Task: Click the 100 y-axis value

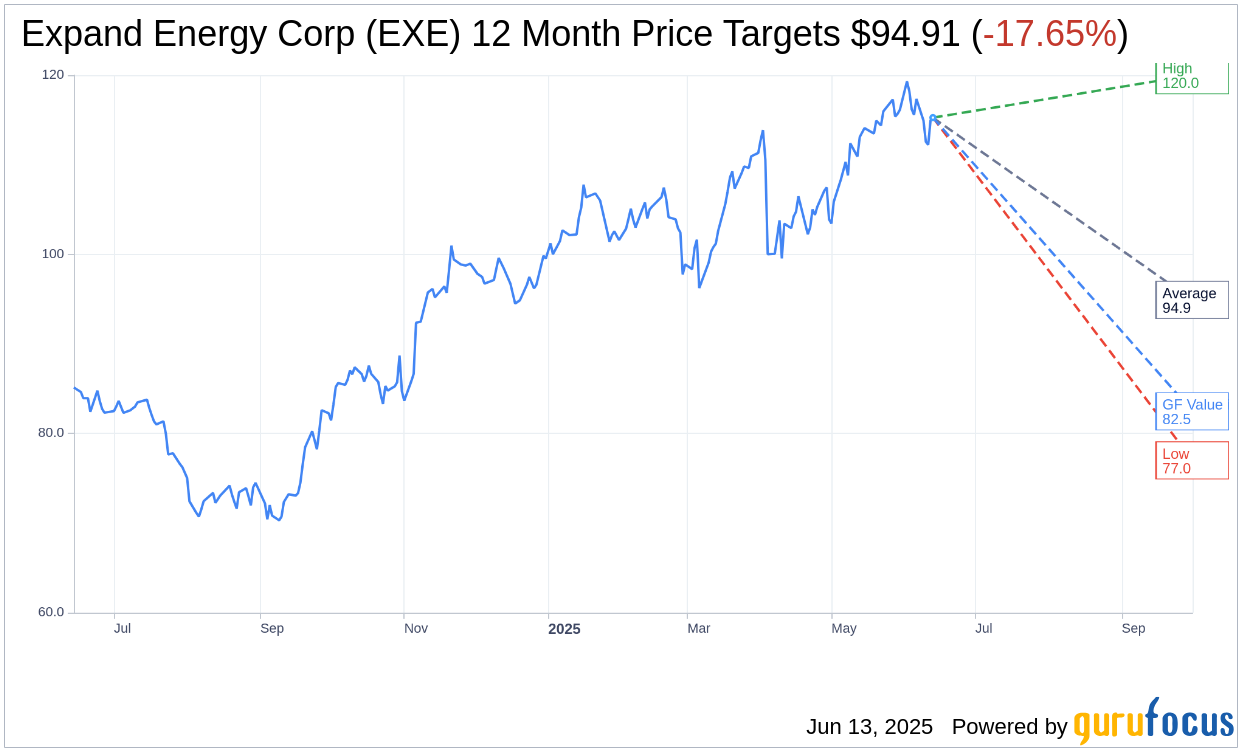Action: 53,254
